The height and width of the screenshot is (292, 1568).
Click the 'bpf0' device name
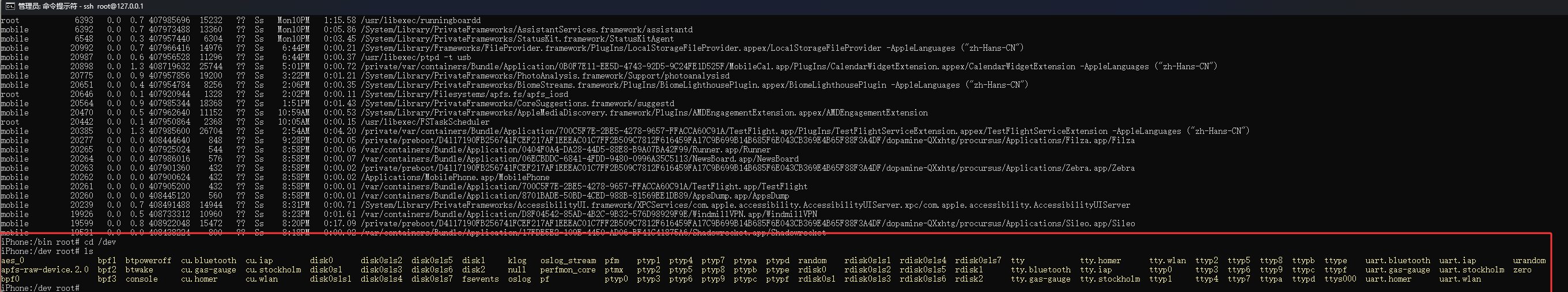point(10,279)
